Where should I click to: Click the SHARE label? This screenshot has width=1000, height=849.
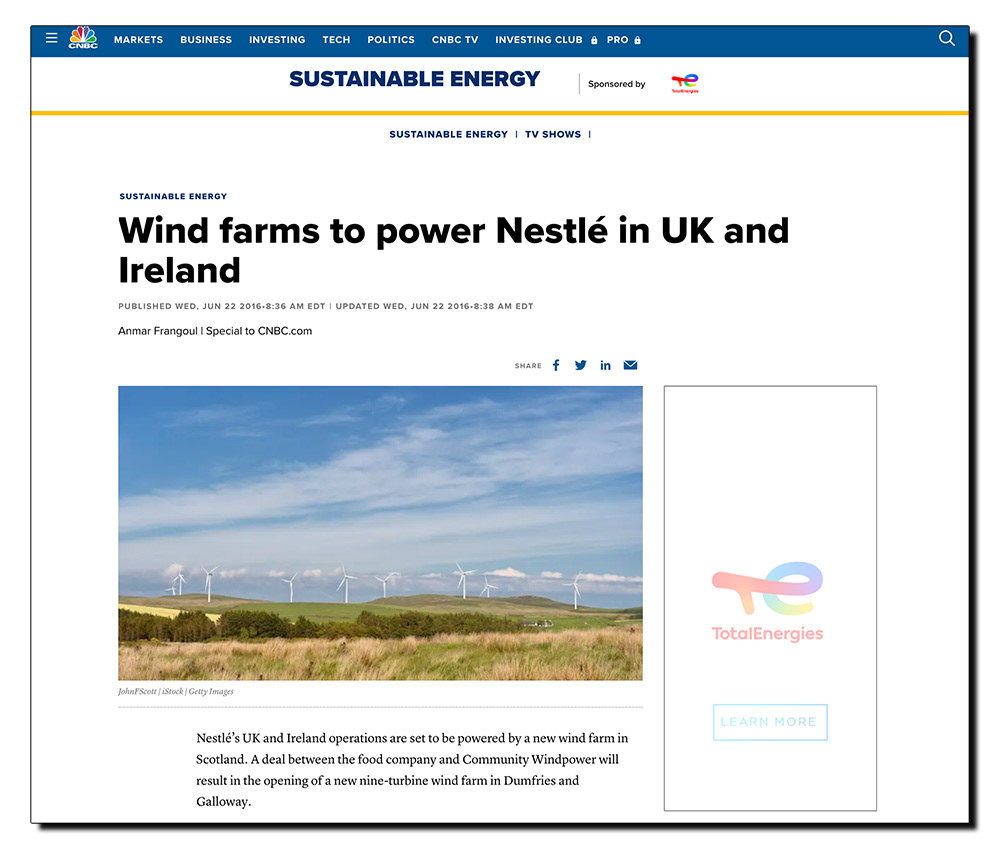coord(528,366)
